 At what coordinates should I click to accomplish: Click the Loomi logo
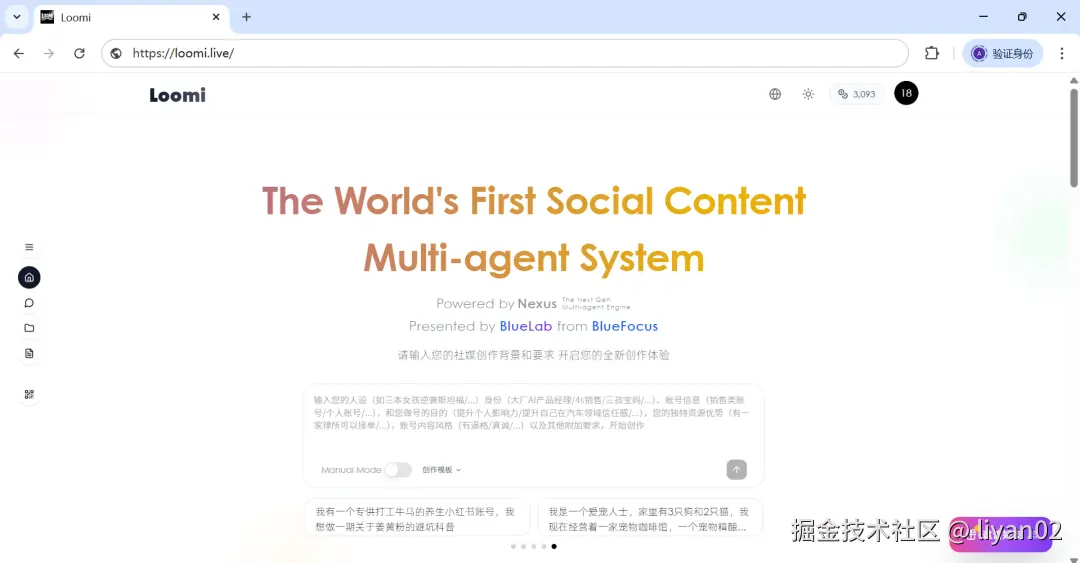tap(178, 95)
